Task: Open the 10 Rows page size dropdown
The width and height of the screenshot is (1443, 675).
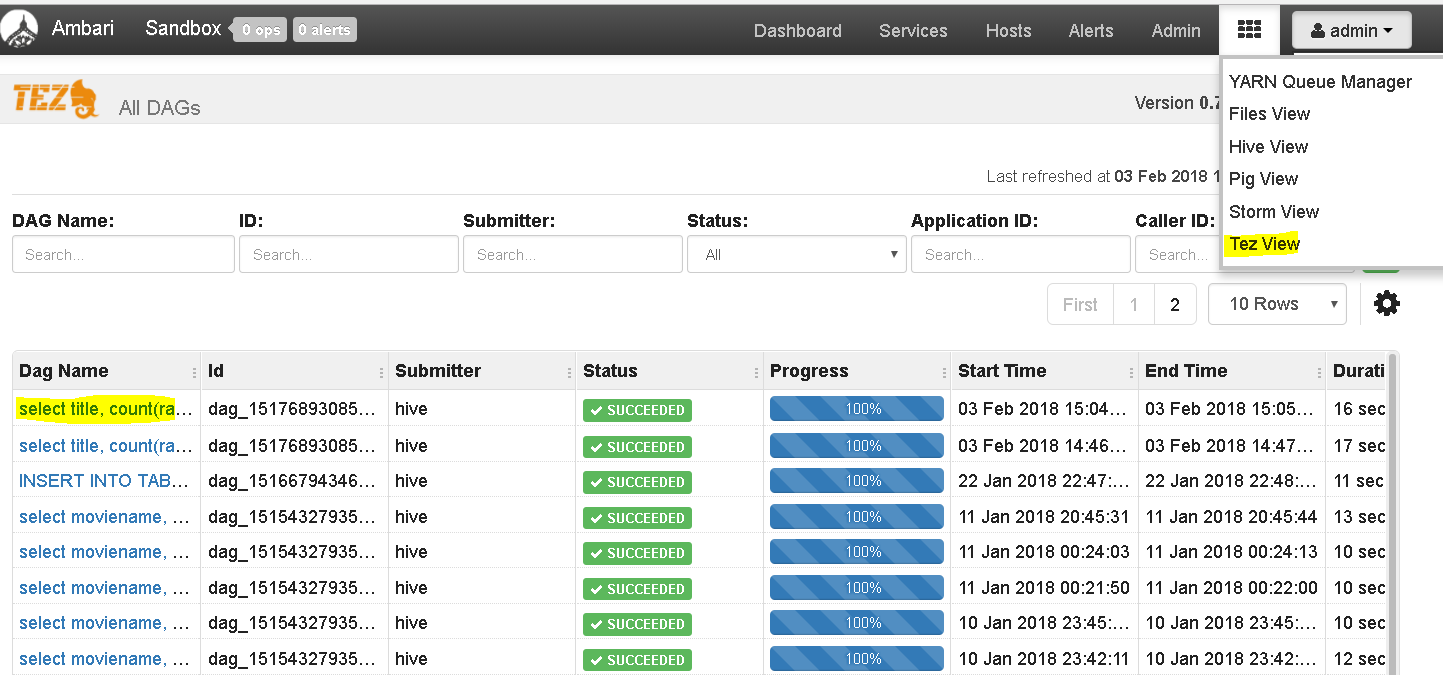Action: (x=1277, y=304)
